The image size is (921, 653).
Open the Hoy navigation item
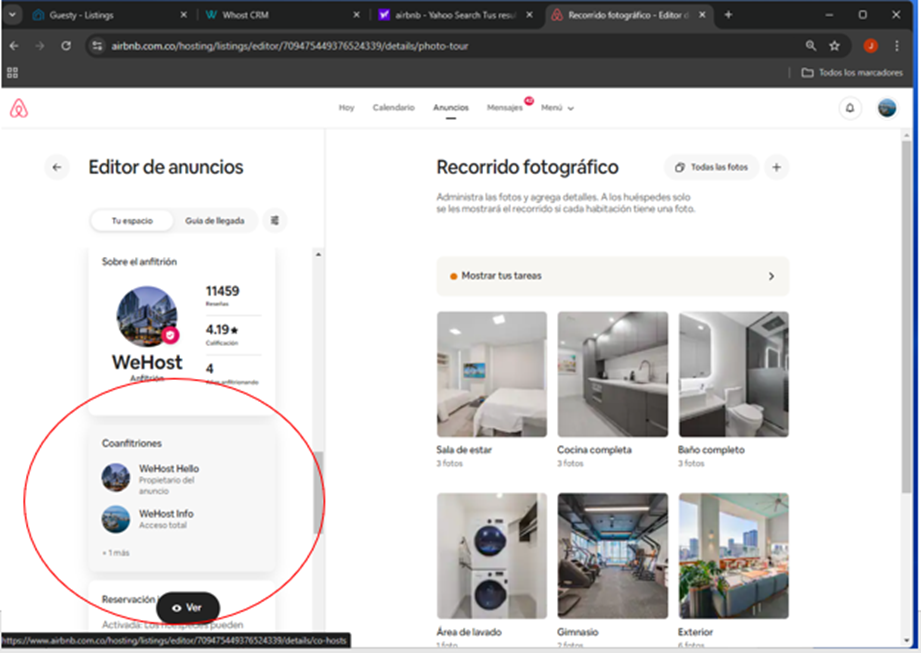347,108
